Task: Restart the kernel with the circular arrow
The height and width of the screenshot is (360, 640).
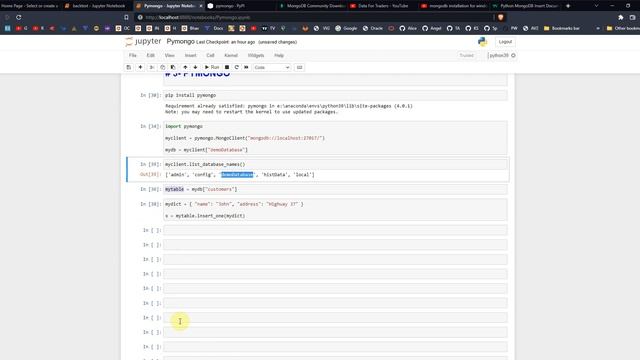Action: 237,67
